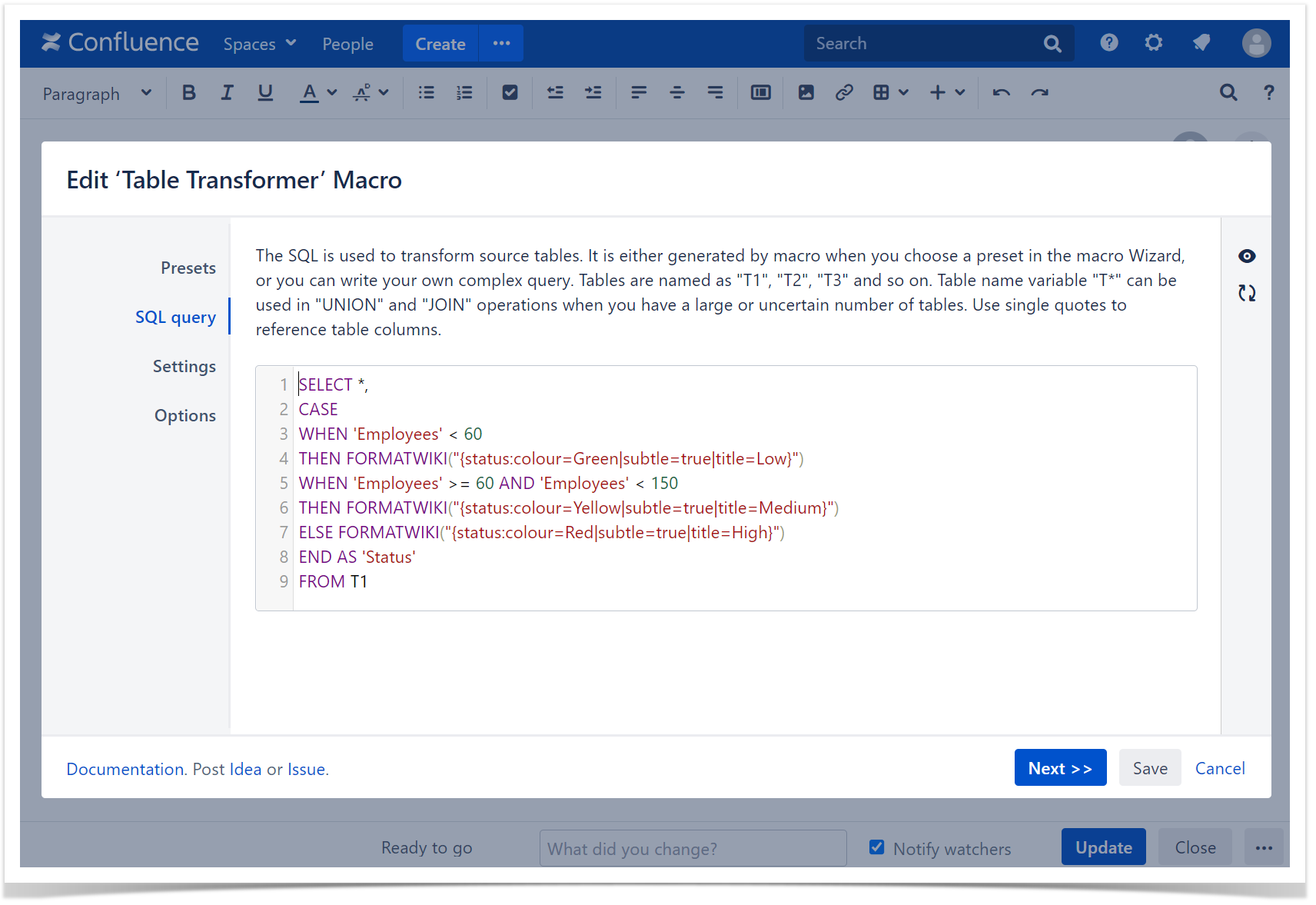1316x905 pixels.
Task: Open the Confluence help question mark icon
Action: pyautogui.click(x=1108, y=43)
